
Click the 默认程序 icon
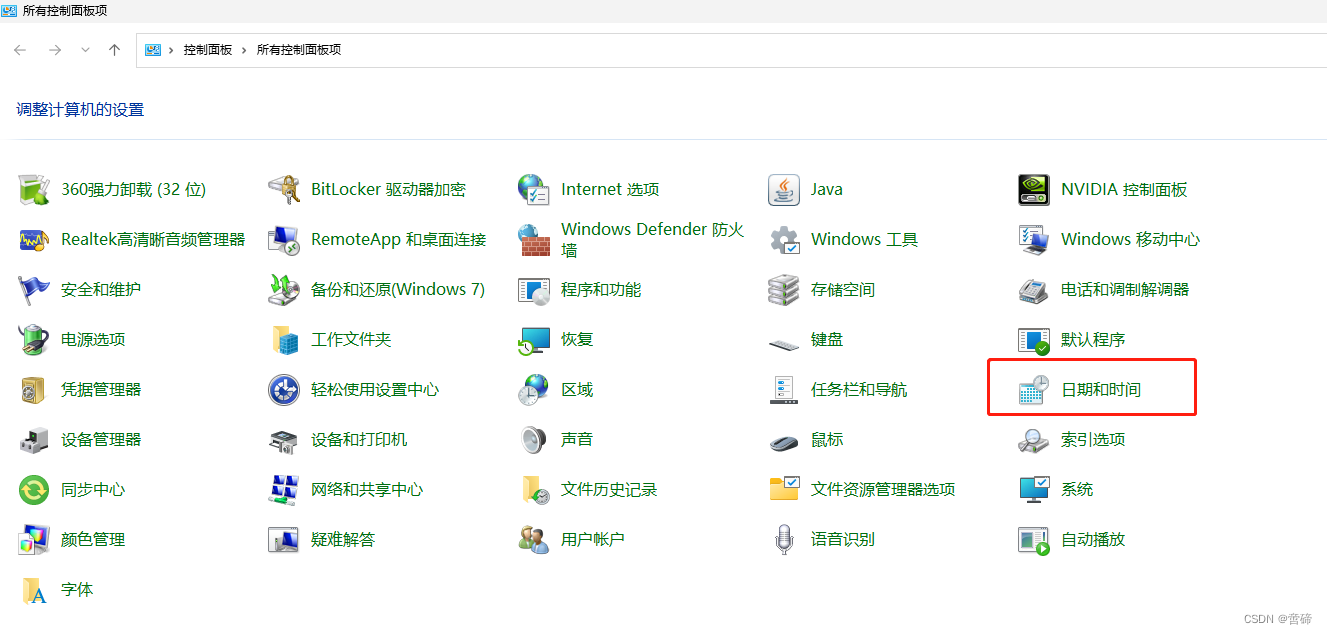1034,339
